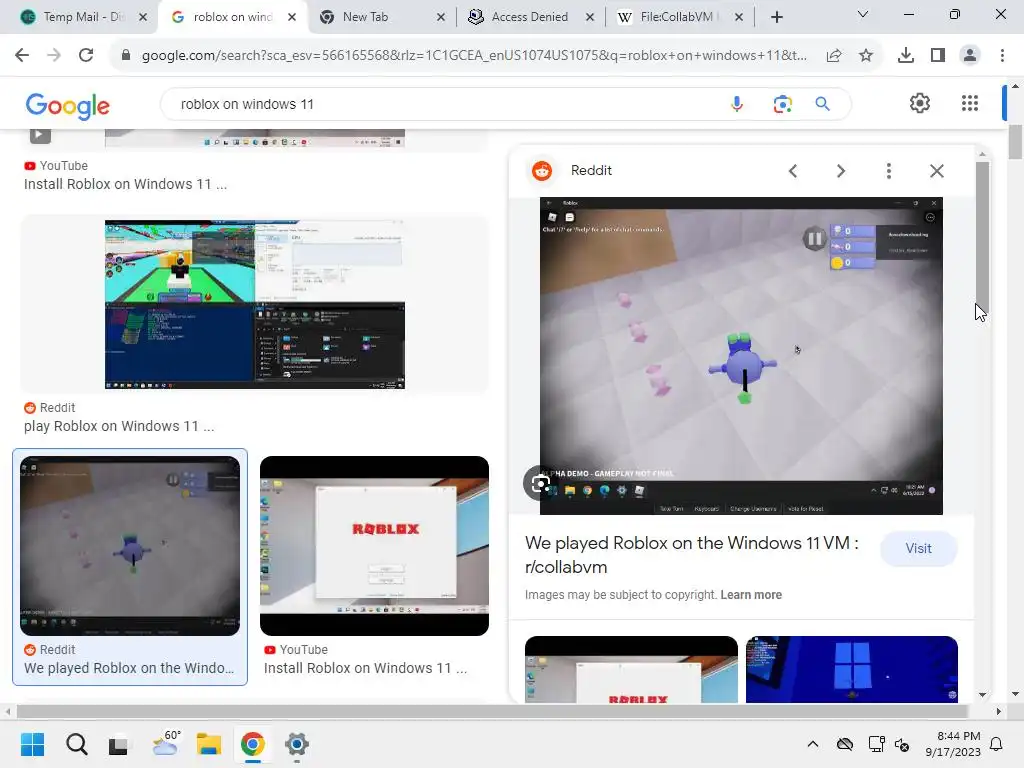1024x768 pixels.
Task: Open related blue Windows logo image
Action: [x=852, y=669]
